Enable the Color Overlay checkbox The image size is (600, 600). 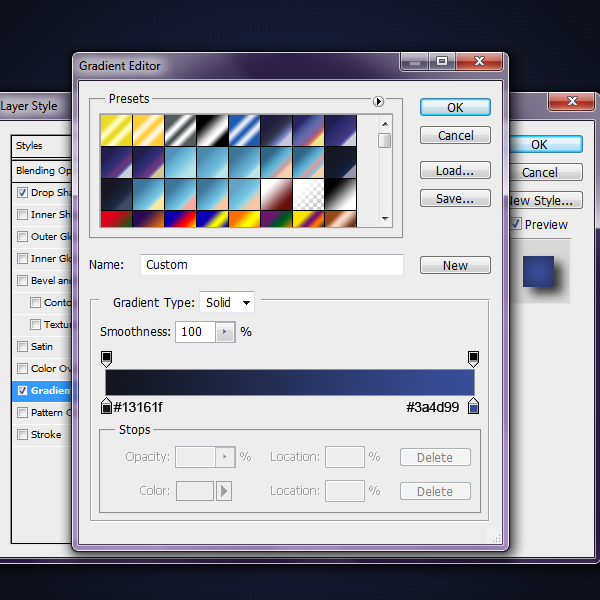click(x=23, y=368)
